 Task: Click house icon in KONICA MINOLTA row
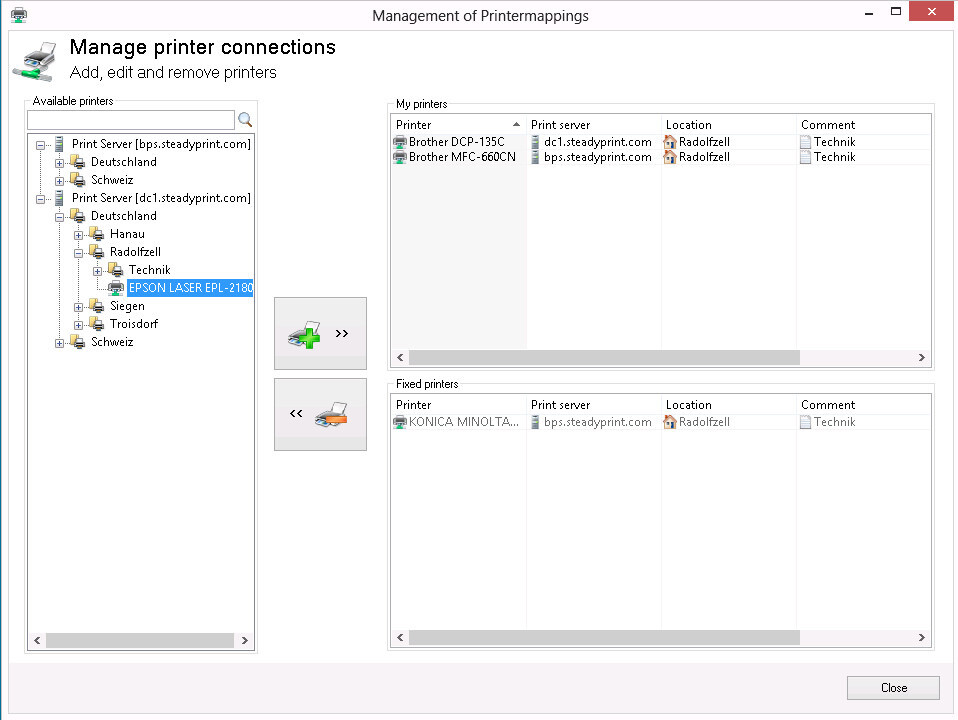[x=670, y=422]
